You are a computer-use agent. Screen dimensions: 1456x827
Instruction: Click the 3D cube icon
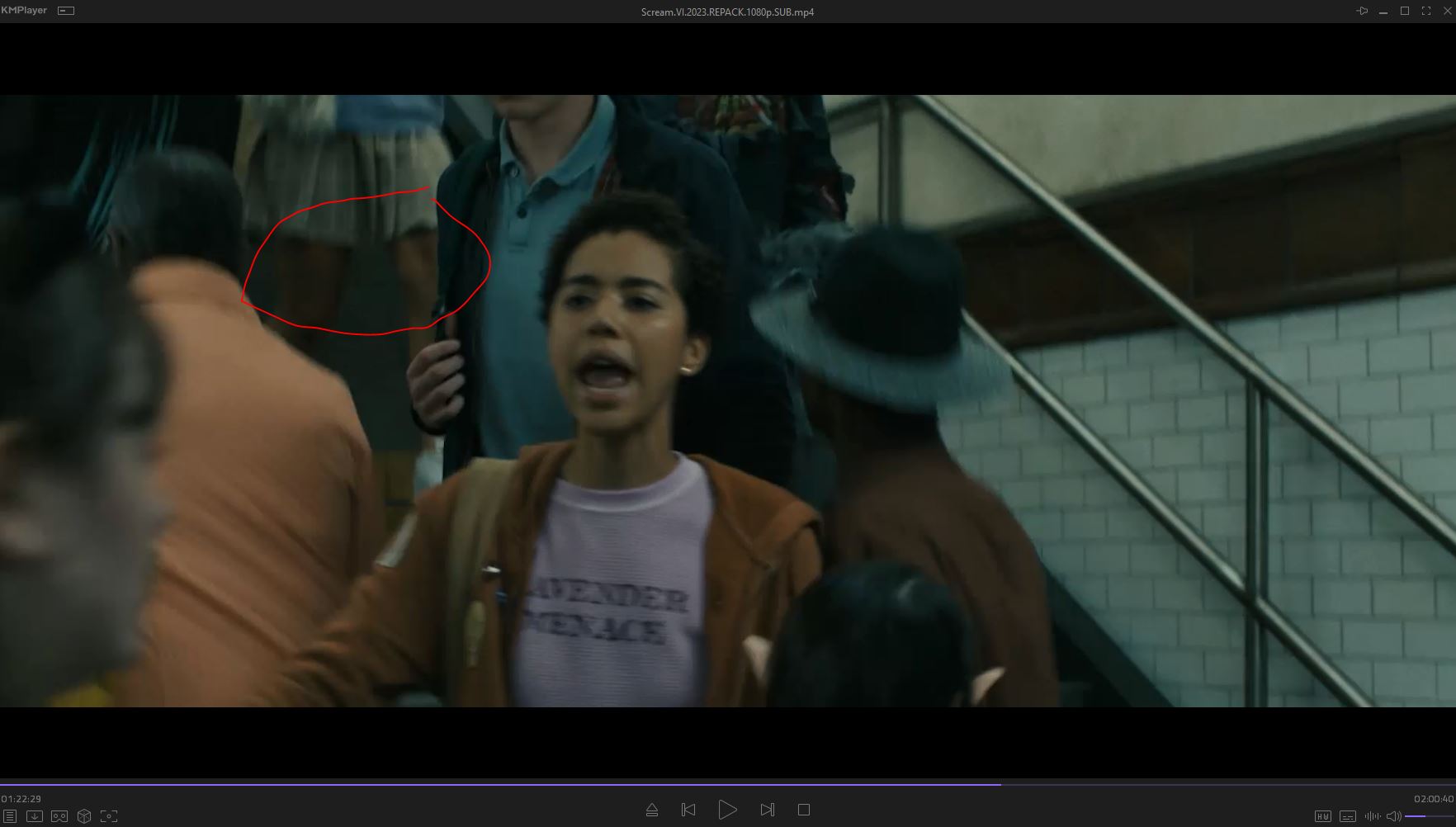(84, 816)
